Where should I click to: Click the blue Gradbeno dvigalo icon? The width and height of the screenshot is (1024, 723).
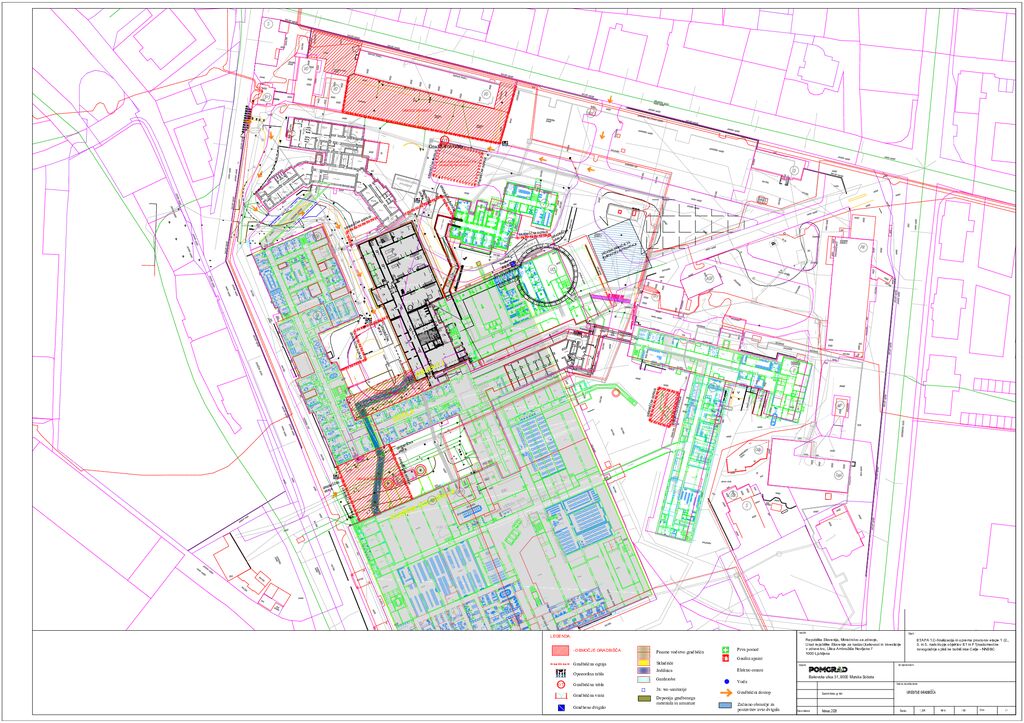(x=560, y=709)
